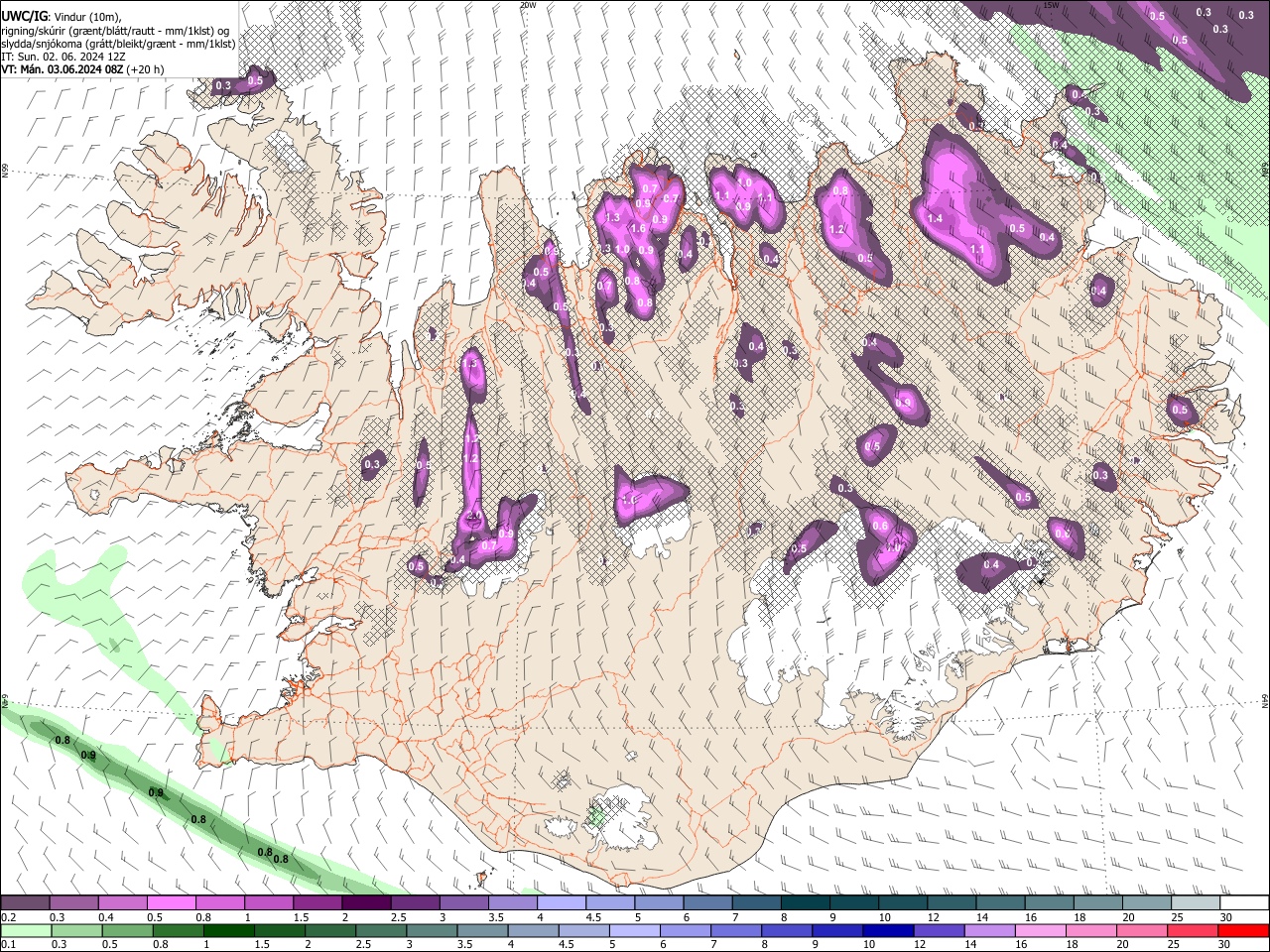Select the first dark purple snow legend swatch
Viewport: 1270px width, 952px height.
[x=25, y=903]
